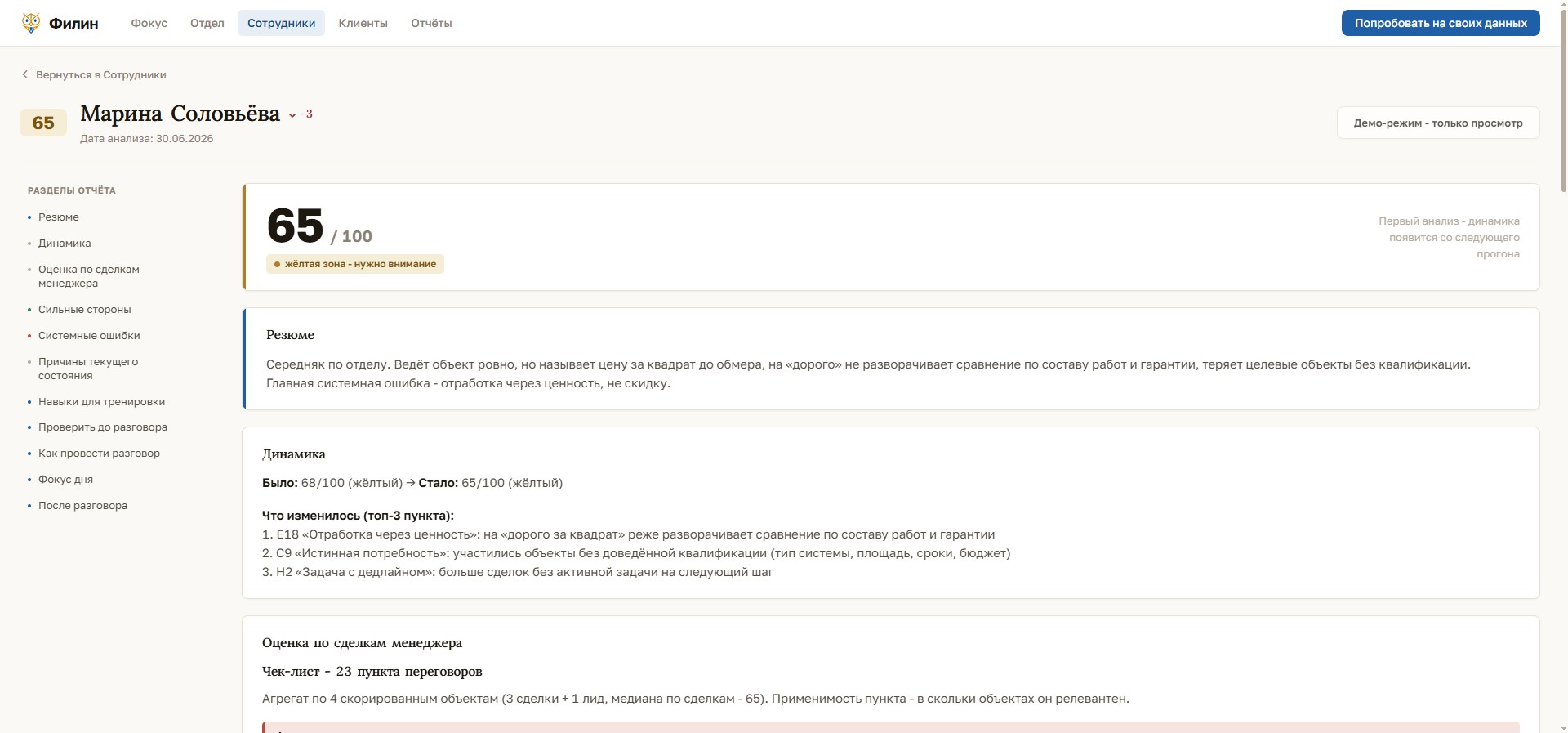
Task: Click Демо-режим - только просмотр button
Action: [1438, 123]
